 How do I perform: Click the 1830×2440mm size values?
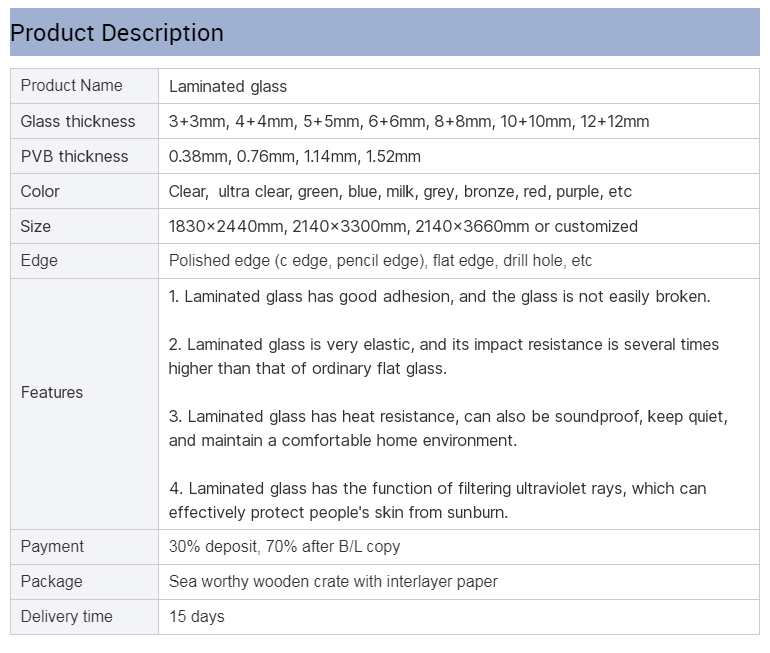[x=403, y=226]
